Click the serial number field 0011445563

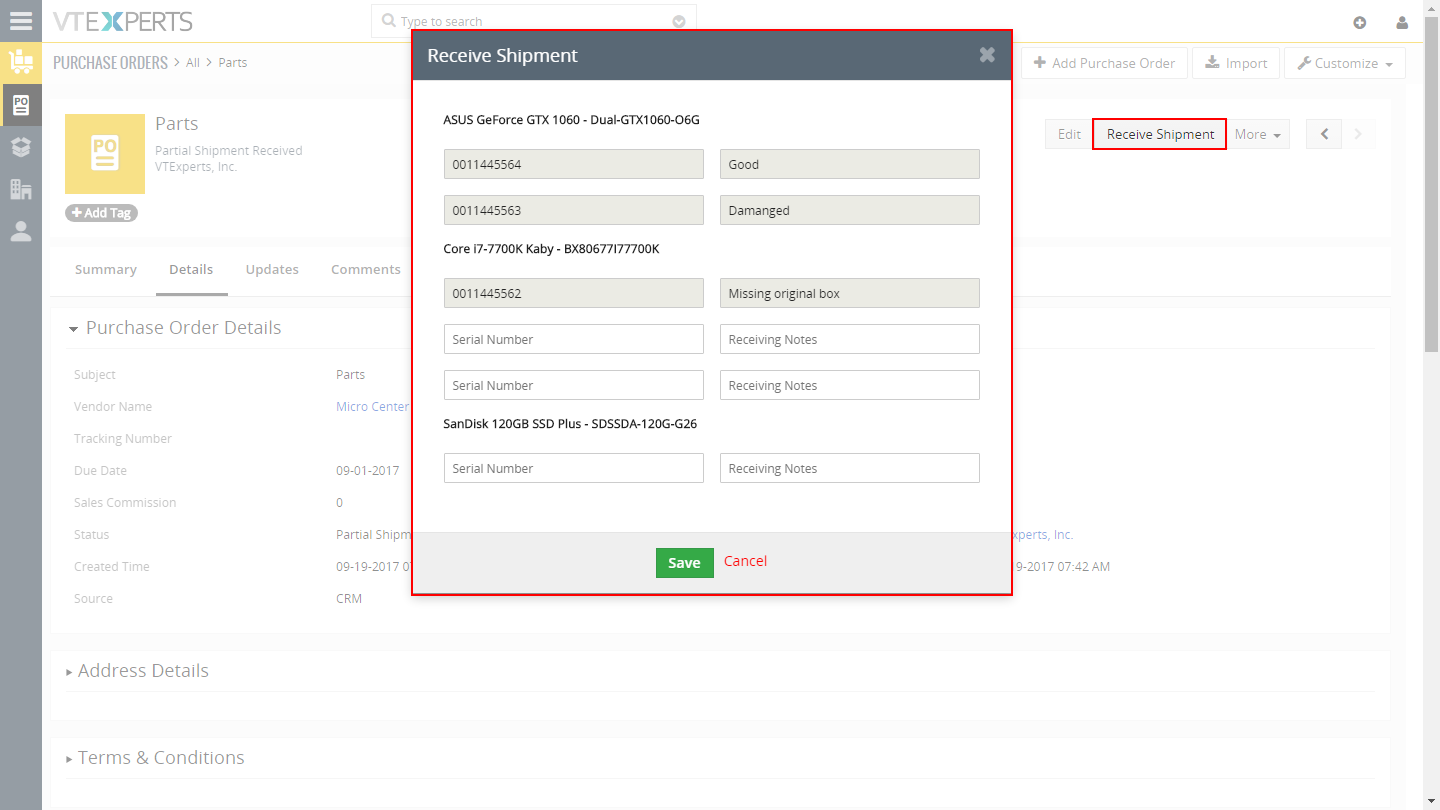click(574, 210)
